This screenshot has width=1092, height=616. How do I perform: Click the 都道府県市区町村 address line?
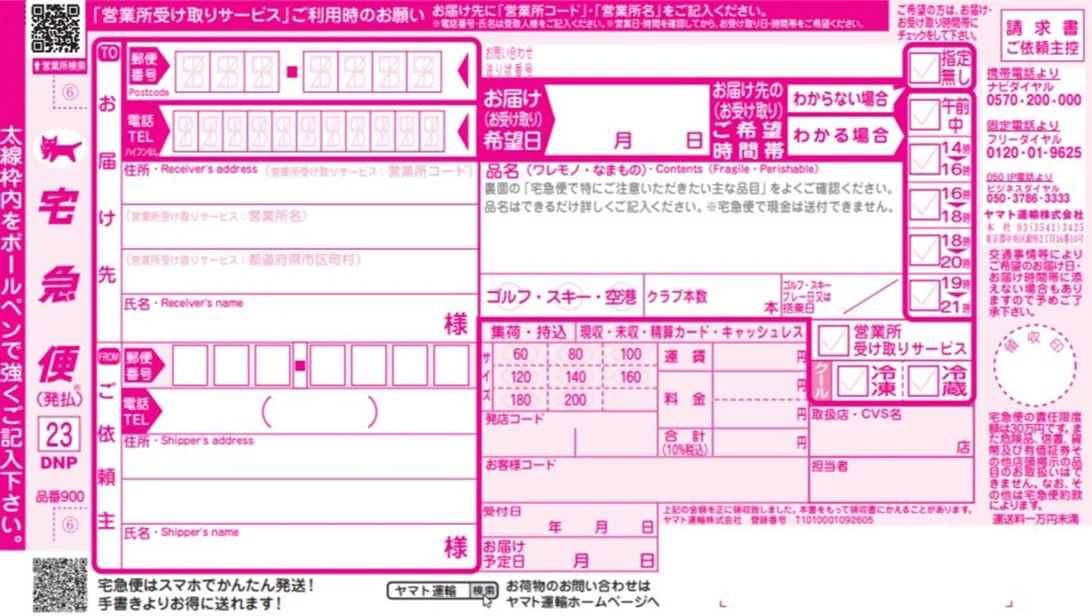(299, 271)
